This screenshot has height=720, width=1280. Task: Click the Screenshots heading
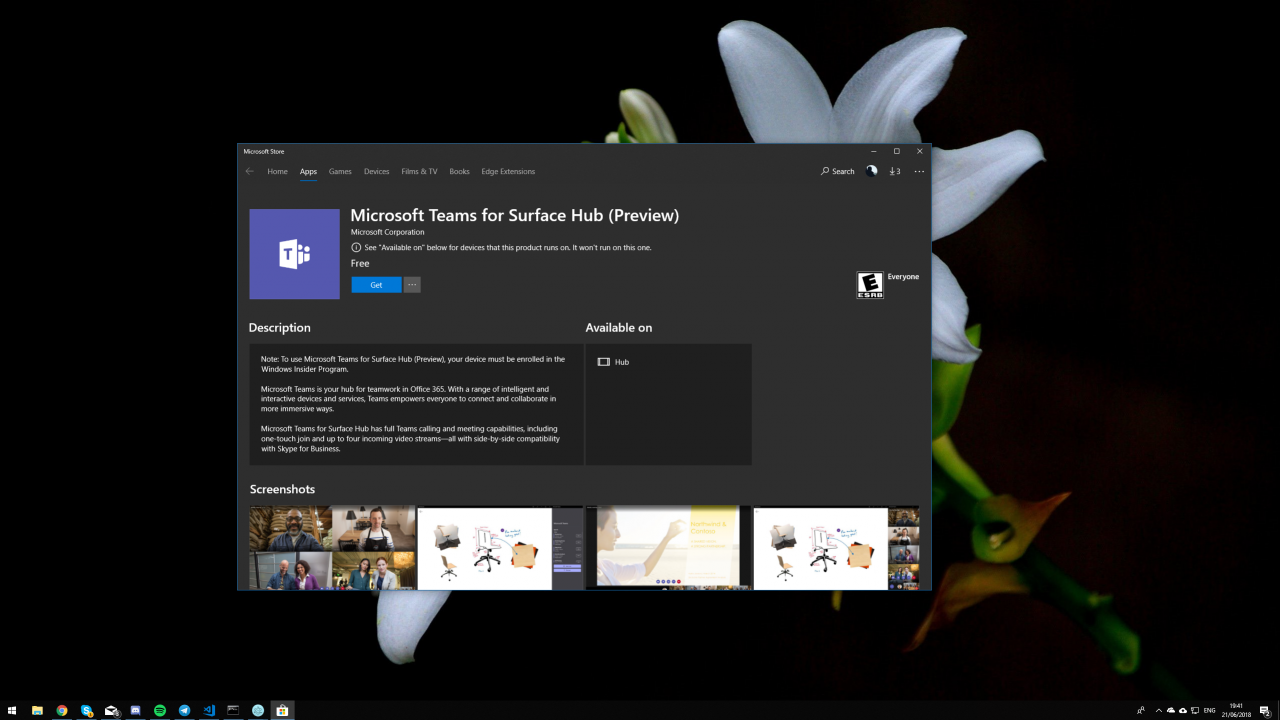tap(282, 489)
